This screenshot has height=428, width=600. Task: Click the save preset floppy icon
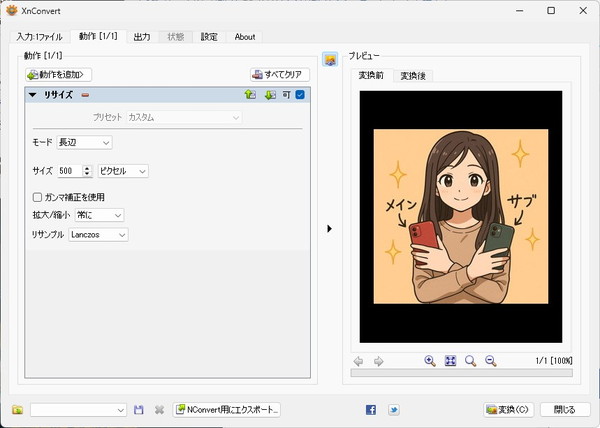139,410
